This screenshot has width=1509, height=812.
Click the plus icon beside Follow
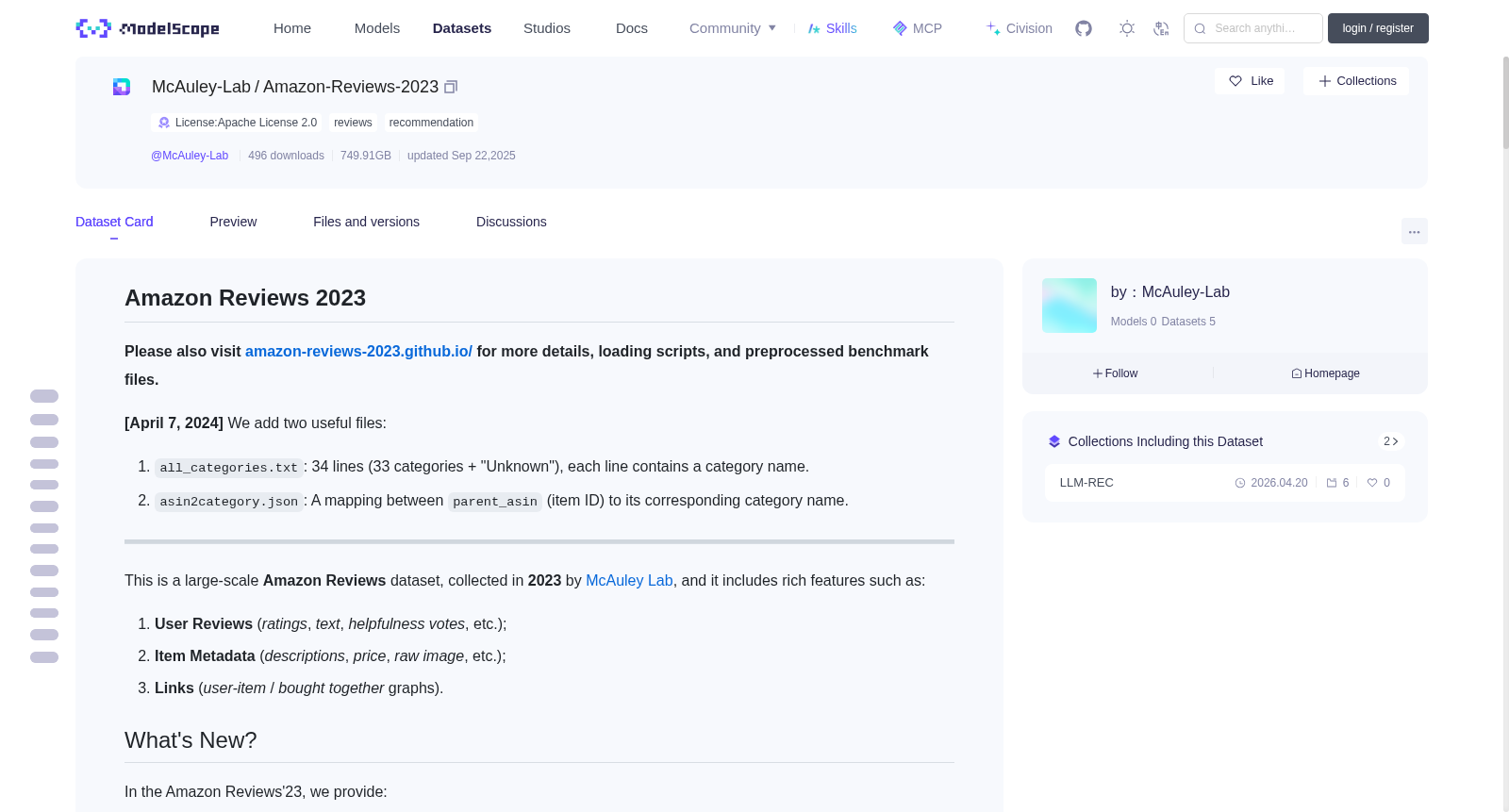(1098, 373)
